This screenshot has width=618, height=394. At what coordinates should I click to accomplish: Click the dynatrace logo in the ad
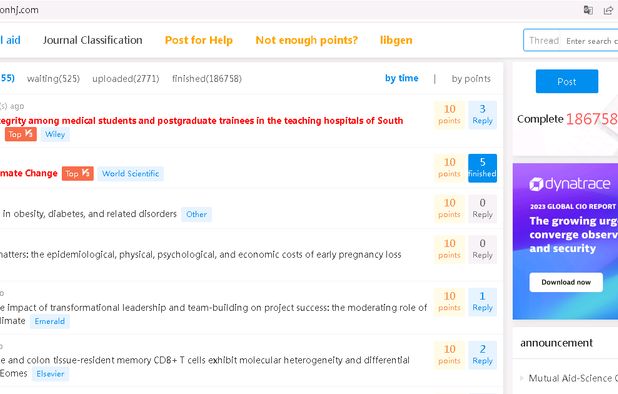[x=570, y=184]
